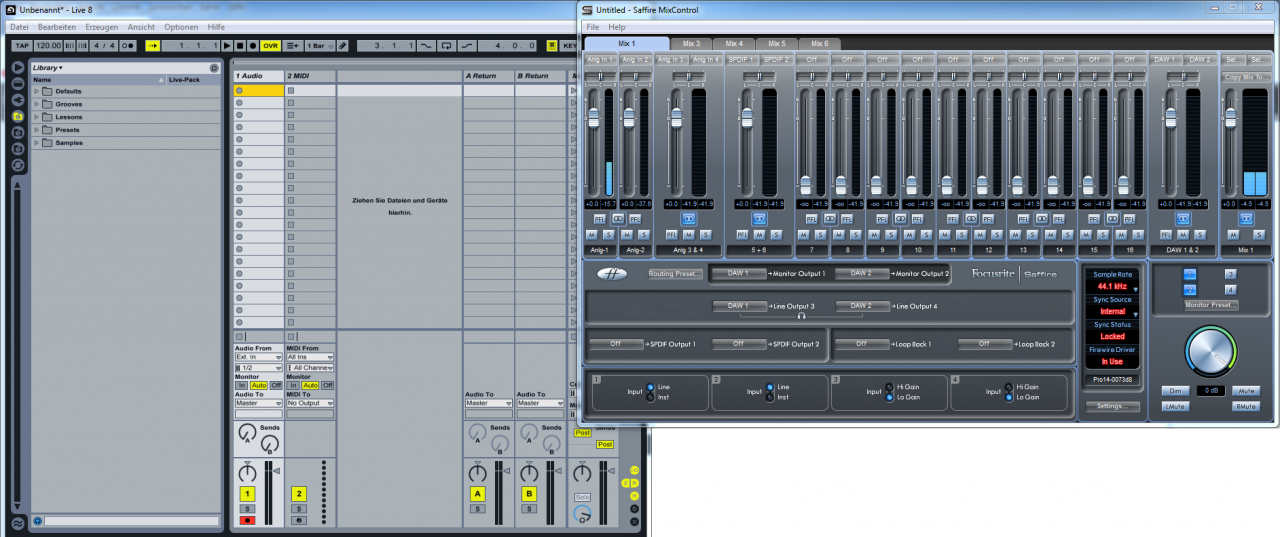1280x537 pixels.
Task: Open the Library chooser dropdown
Action: pyautogui.click(x=48, y=68)
